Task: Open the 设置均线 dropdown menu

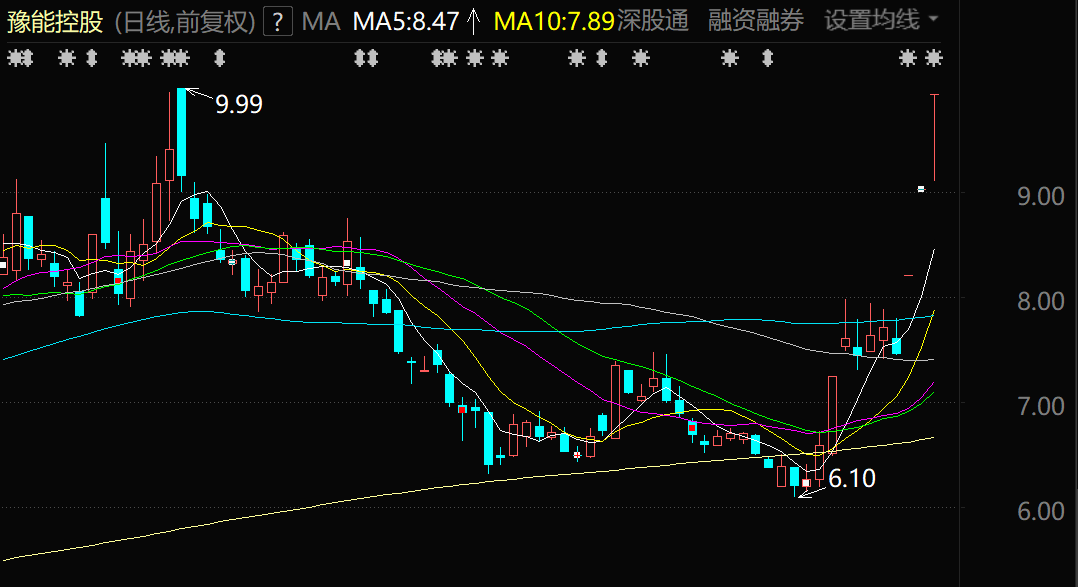Action: tap(871, 20)
